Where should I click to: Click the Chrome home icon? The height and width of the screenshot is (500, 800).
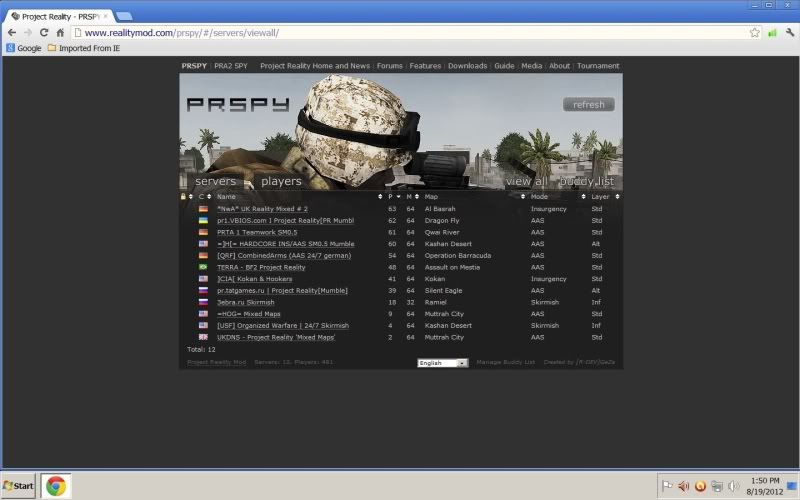tap(61, 32)
